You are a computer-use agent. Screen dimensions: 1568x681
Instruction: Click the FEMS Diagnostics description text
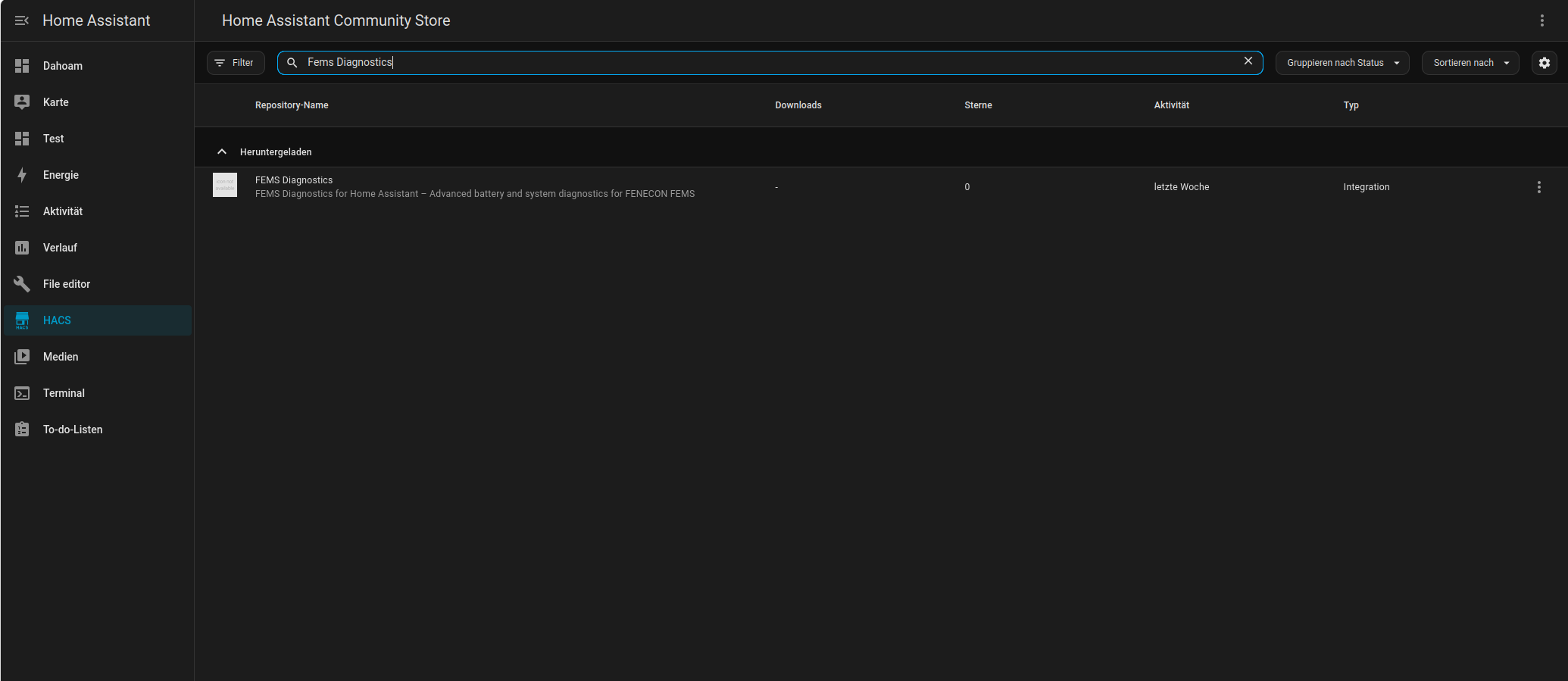point(475,194)
